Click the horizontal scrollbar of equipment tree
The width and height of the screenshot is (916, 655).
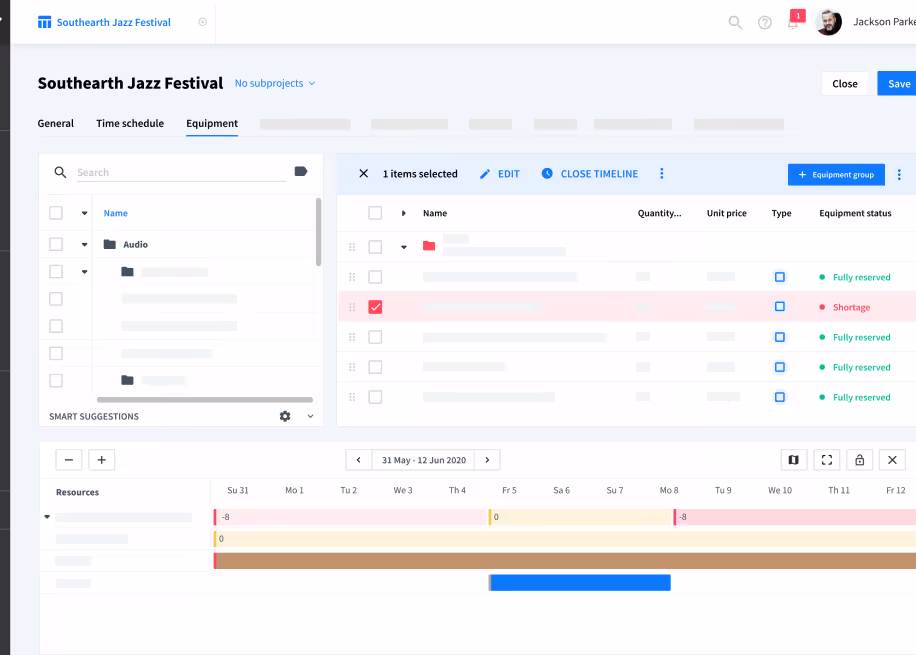205,400
